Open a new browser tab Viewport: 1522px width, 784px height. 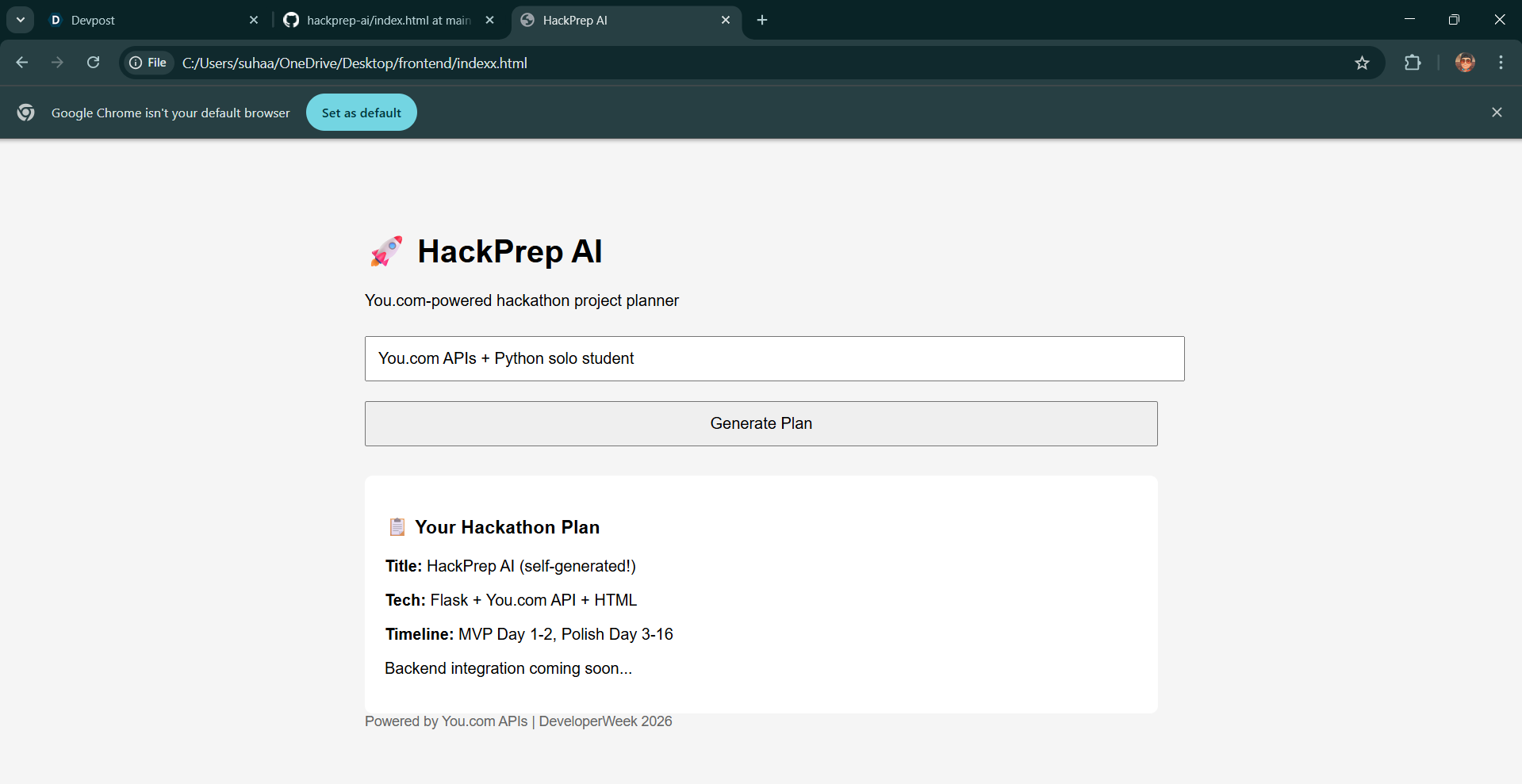coord(762,20)
